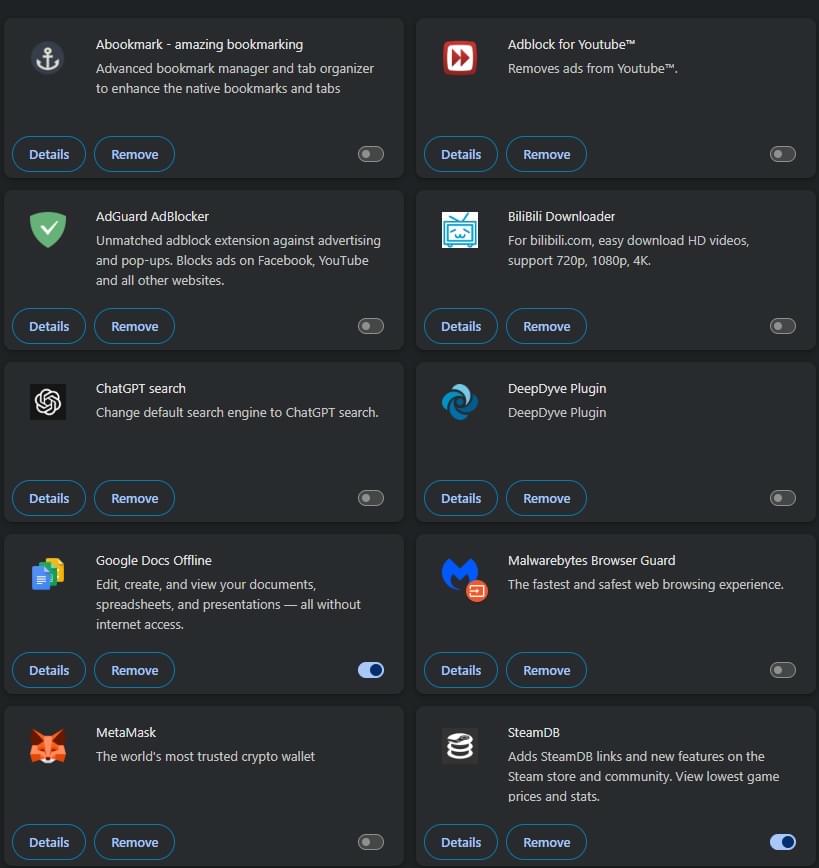Click the DeepDyve Plugin swirl icon
The height and width of the screenshot is (868, 819).
coord(460,402)
